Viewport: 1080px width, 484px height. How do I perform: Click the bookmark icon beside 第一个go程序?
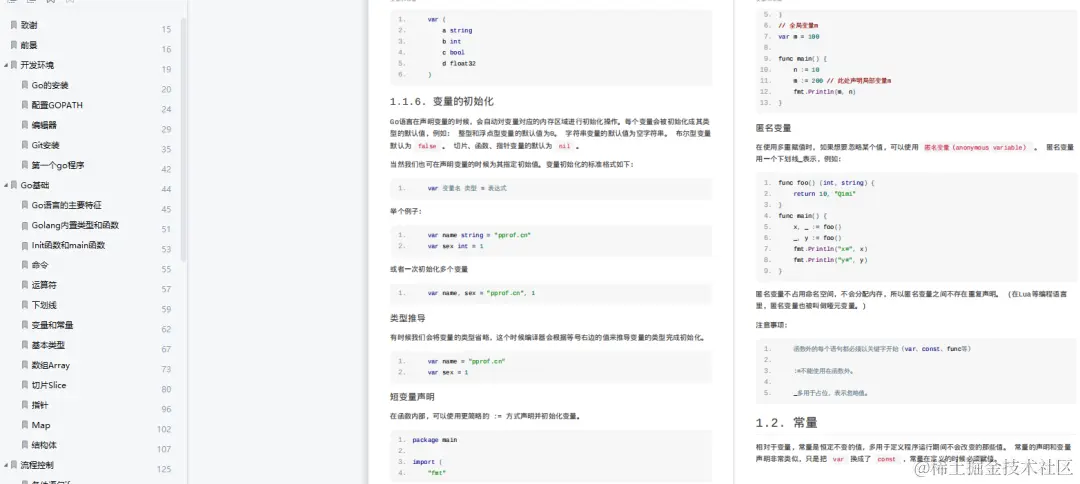click(25, 165)
